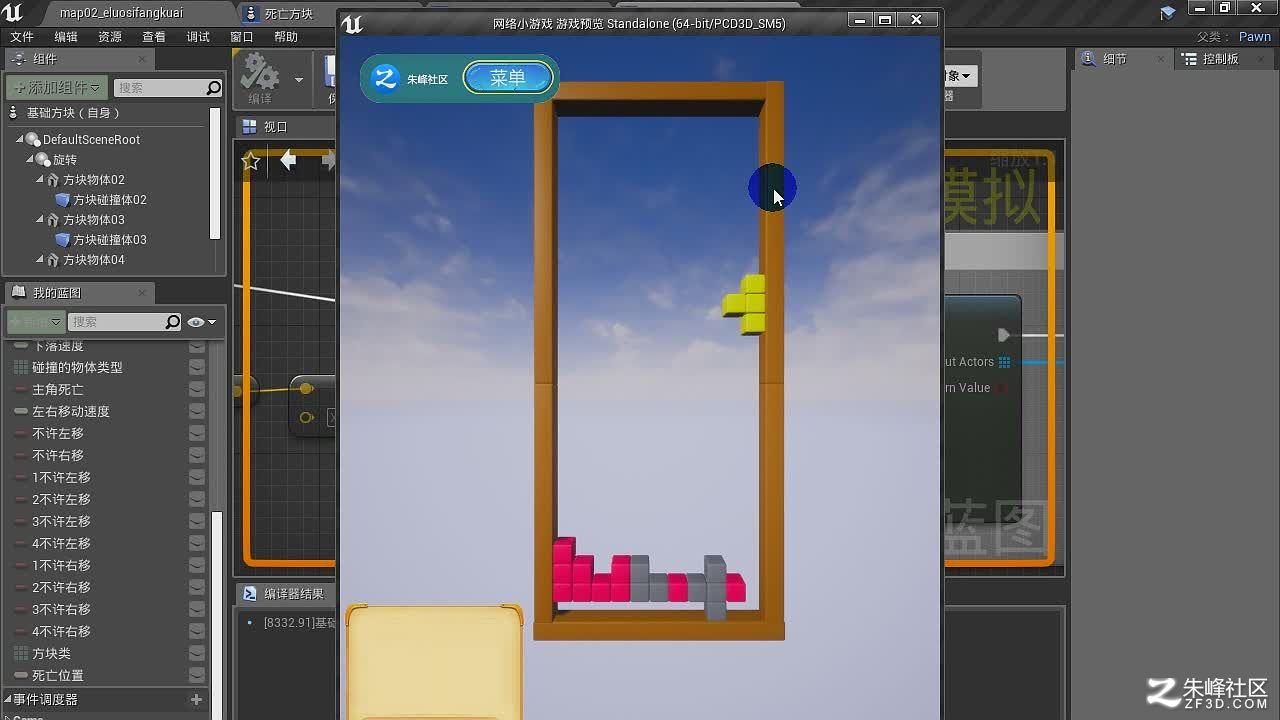This screenshot has width=1280, height=720.
Task: Open the 文件 menu
Action: click(x=22, y=37)
